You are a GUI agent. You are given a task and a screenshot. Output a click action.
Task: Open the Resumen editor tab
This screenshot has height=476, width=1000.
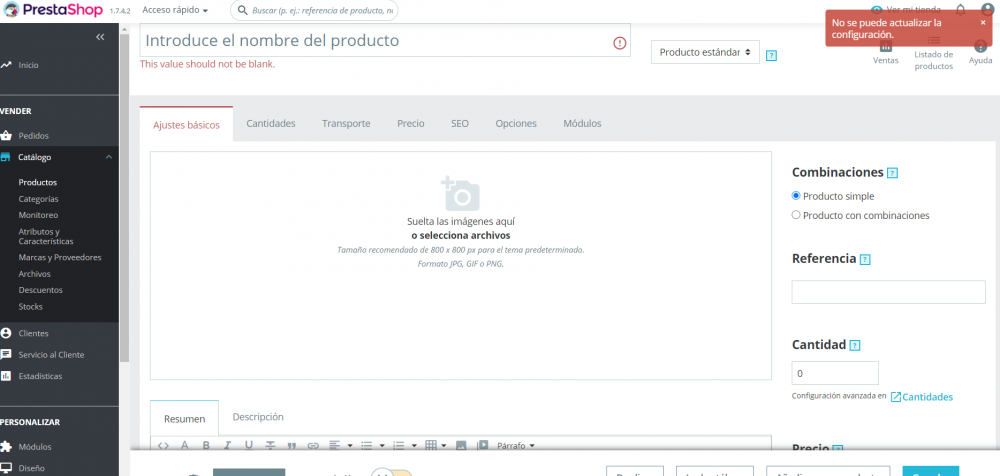tap(184, 419)
